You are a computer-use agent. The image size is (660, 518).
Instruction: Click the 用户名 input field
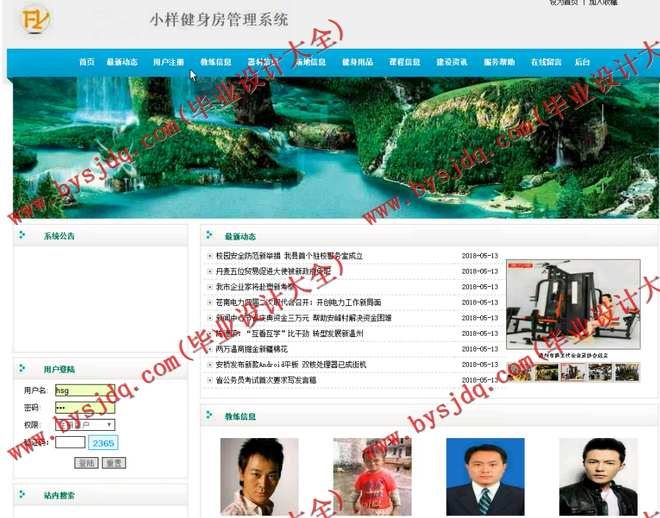(x=85, y=390)
